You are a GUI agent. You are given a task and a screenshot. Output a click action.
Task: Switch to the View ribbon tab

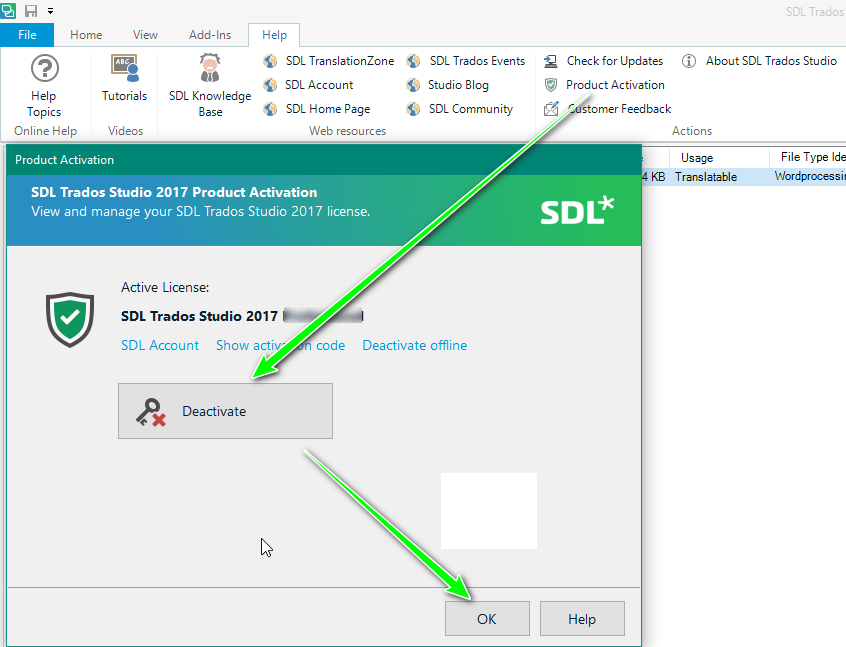point(145,35)
